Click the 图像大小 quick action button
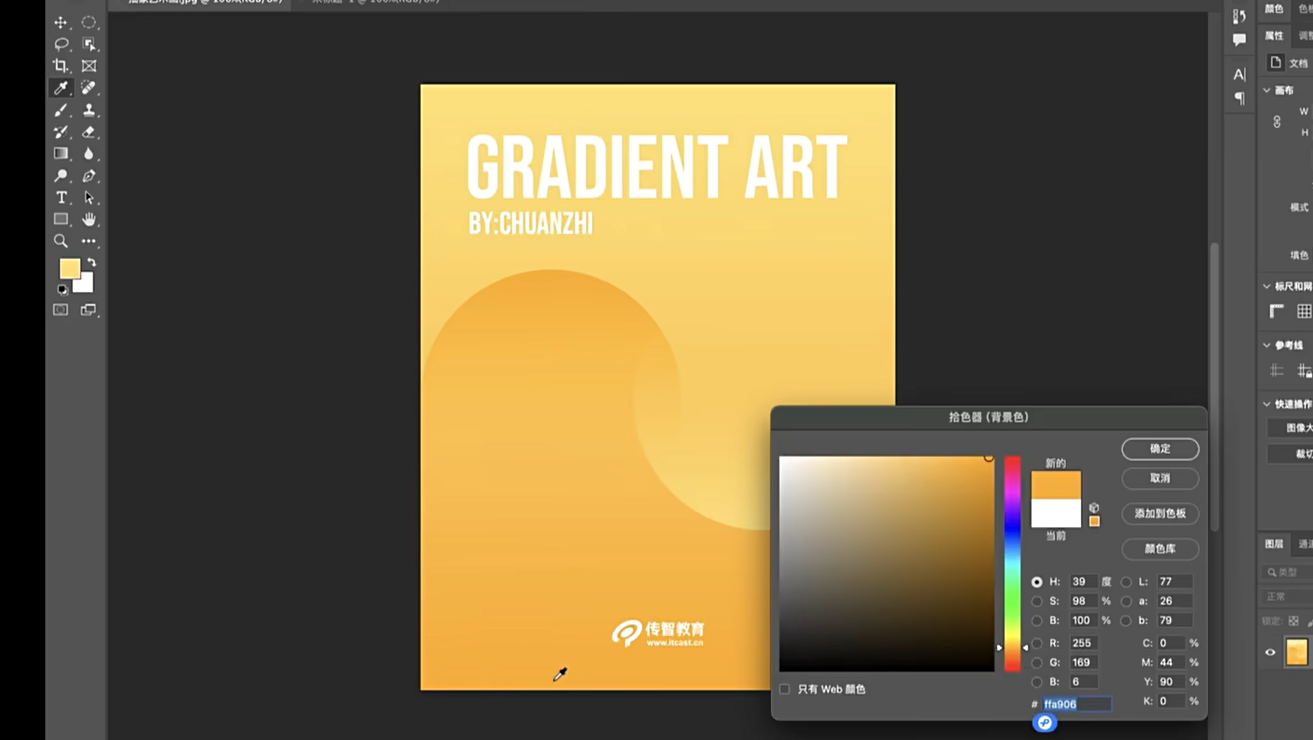 click(x=1291, y=427)
